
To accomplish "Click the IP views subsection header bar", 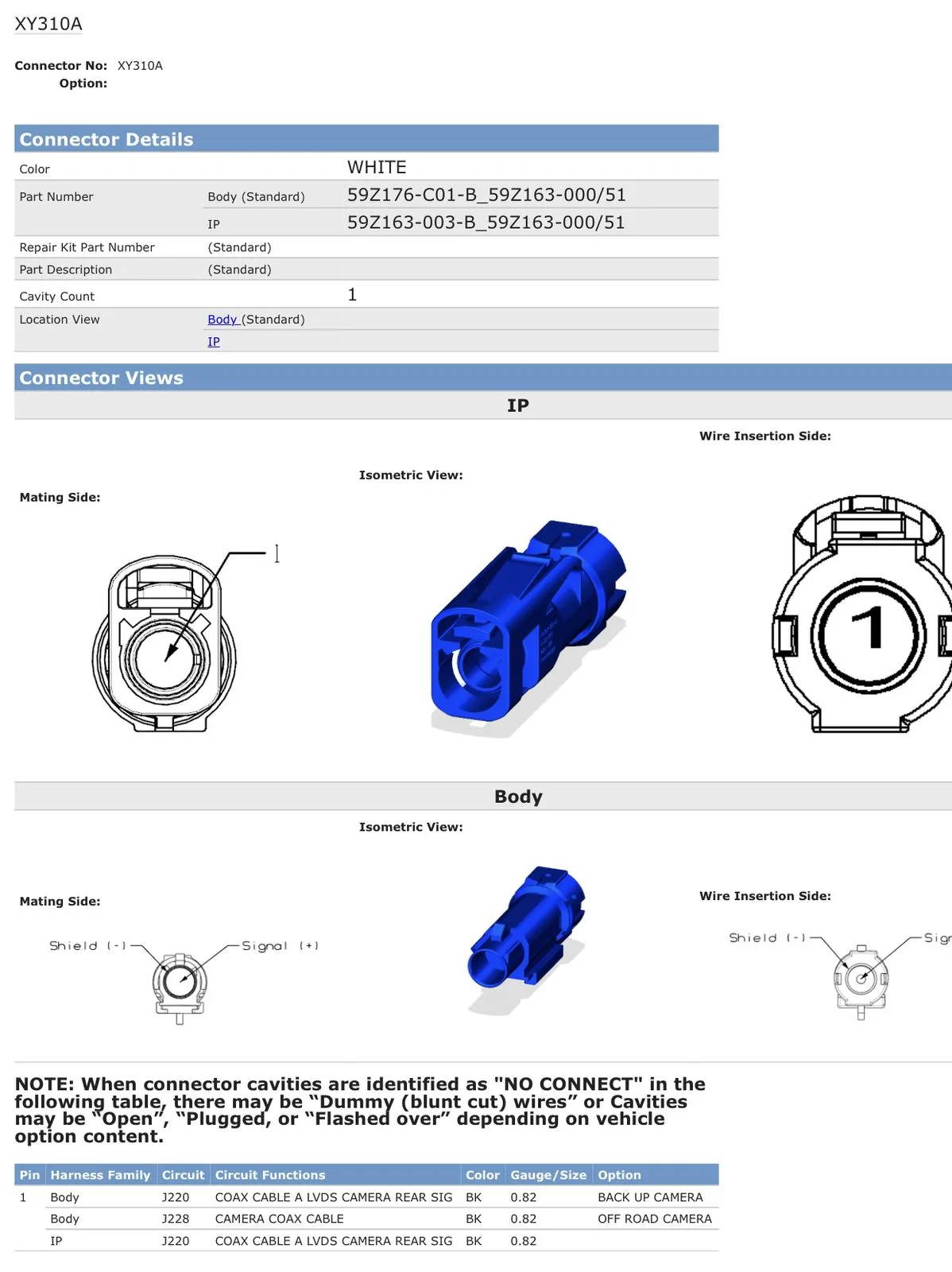I will click(483, 405).
